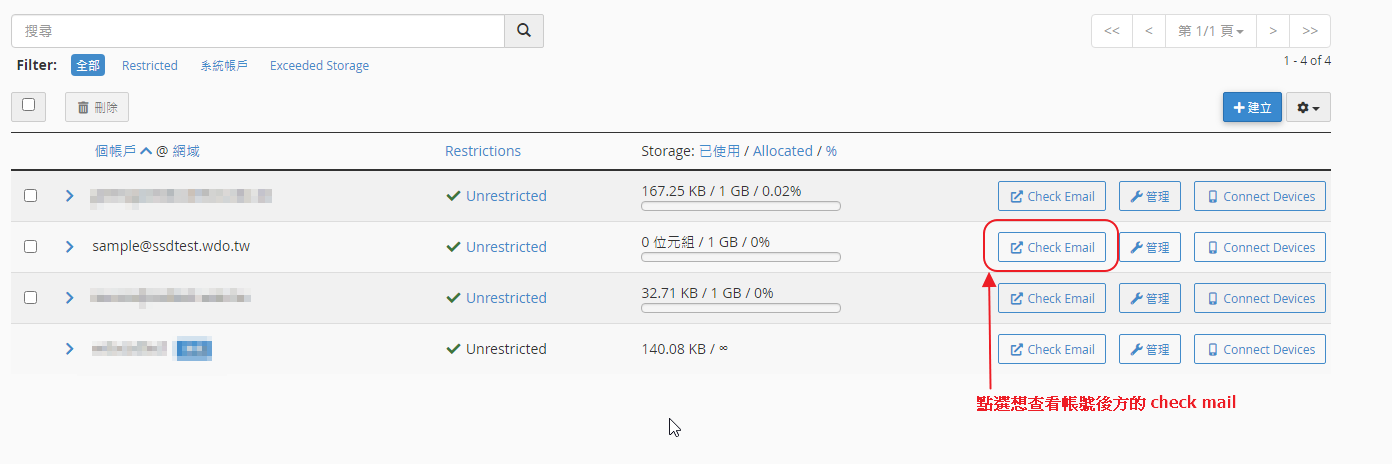
Task: Select checkbox of the first account row
Action: tap(30, 196)
